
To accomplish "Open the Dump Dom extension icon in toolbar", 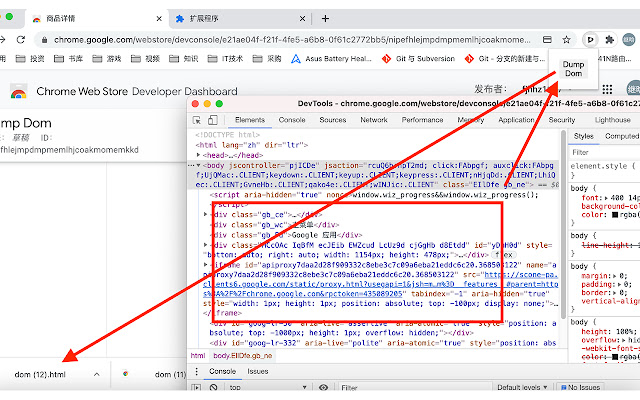I will 590,40.
